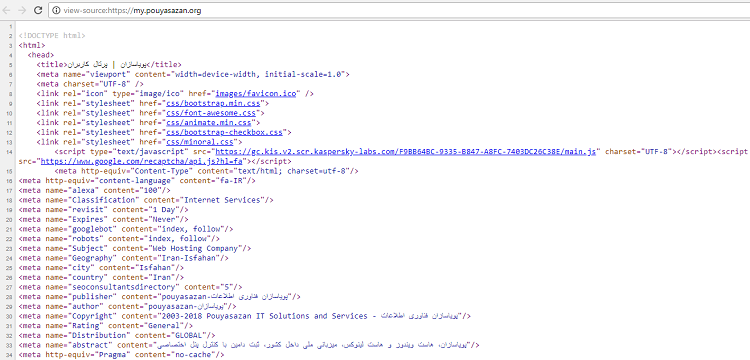Click the Distribution "GLOBAL" meta line
The width and height of the screenshot is (750, 360).
coord(117,335)
